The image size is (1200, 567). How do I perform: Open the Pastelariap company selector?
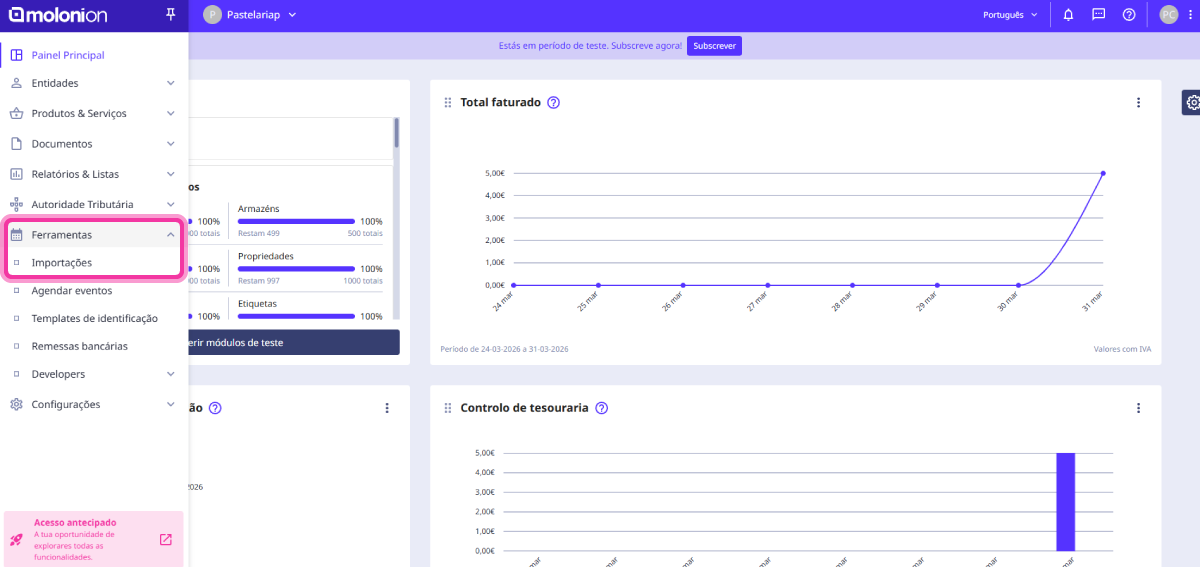[x=250, y=15]
